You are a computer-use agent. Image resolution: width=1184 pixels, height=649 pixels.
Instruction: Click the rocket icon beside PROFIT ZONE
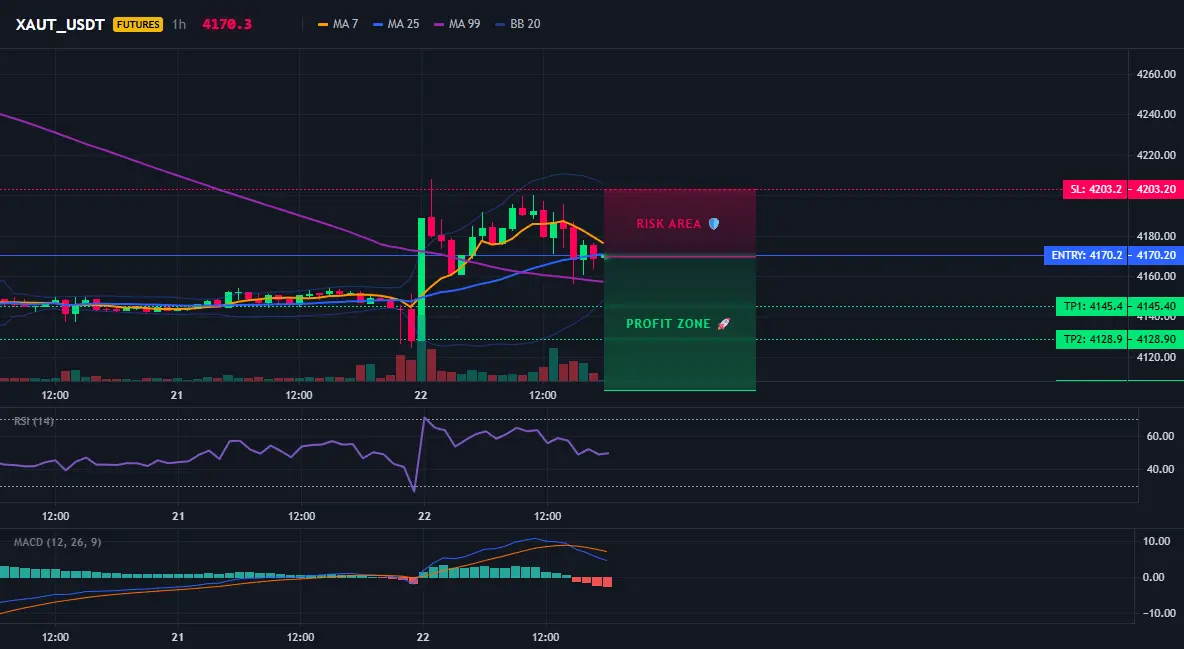click(x=723, y=323)
